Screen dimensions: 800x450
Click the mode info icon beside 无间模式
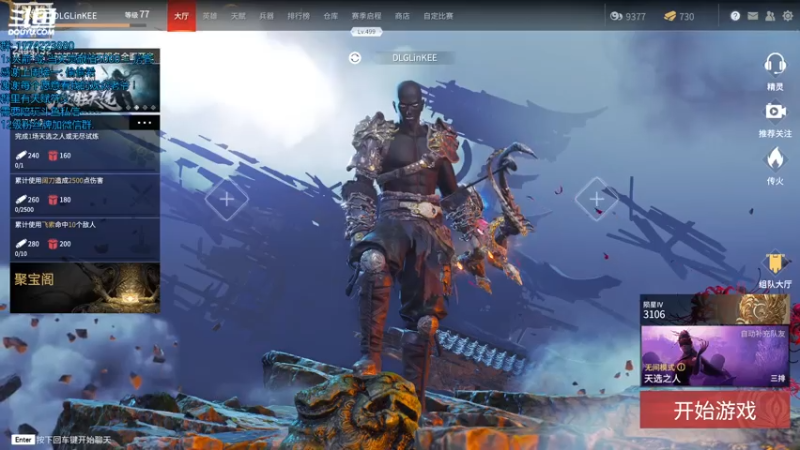tap(681, 367)
